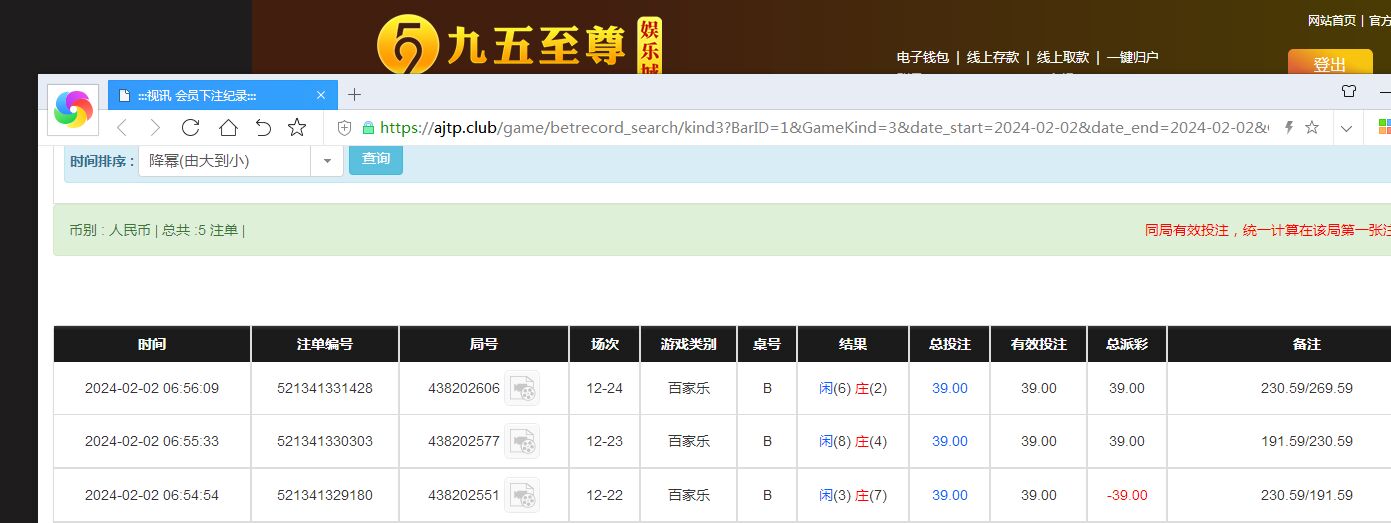
Task: Click the new tab plus button
Action: pos(354,95)
